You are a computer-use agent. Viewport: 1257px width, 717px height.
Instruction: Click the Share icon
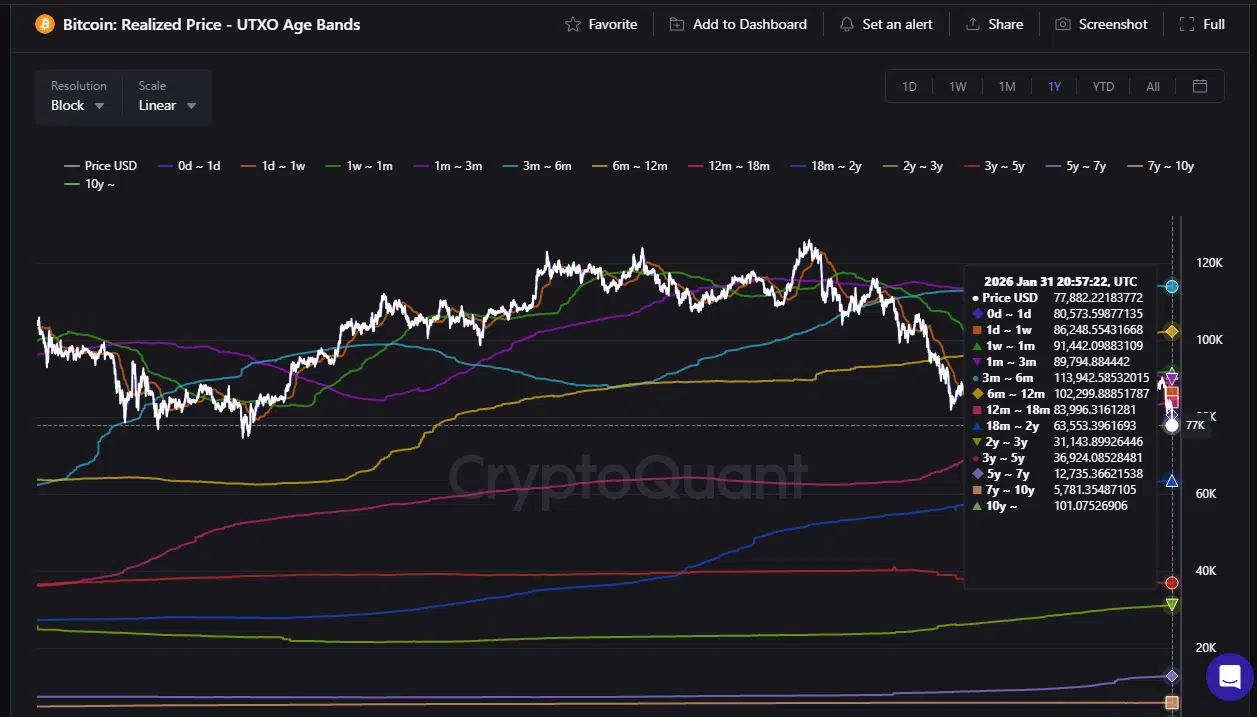pyautogui.click(x=972, y=24)
